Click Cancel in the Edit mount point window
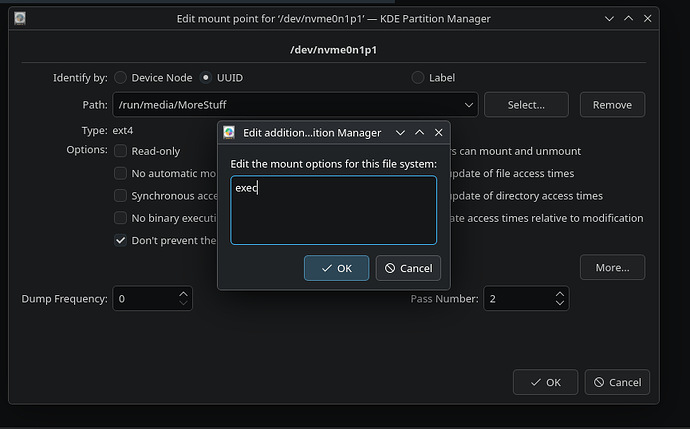690x429 pixels. 617,382
